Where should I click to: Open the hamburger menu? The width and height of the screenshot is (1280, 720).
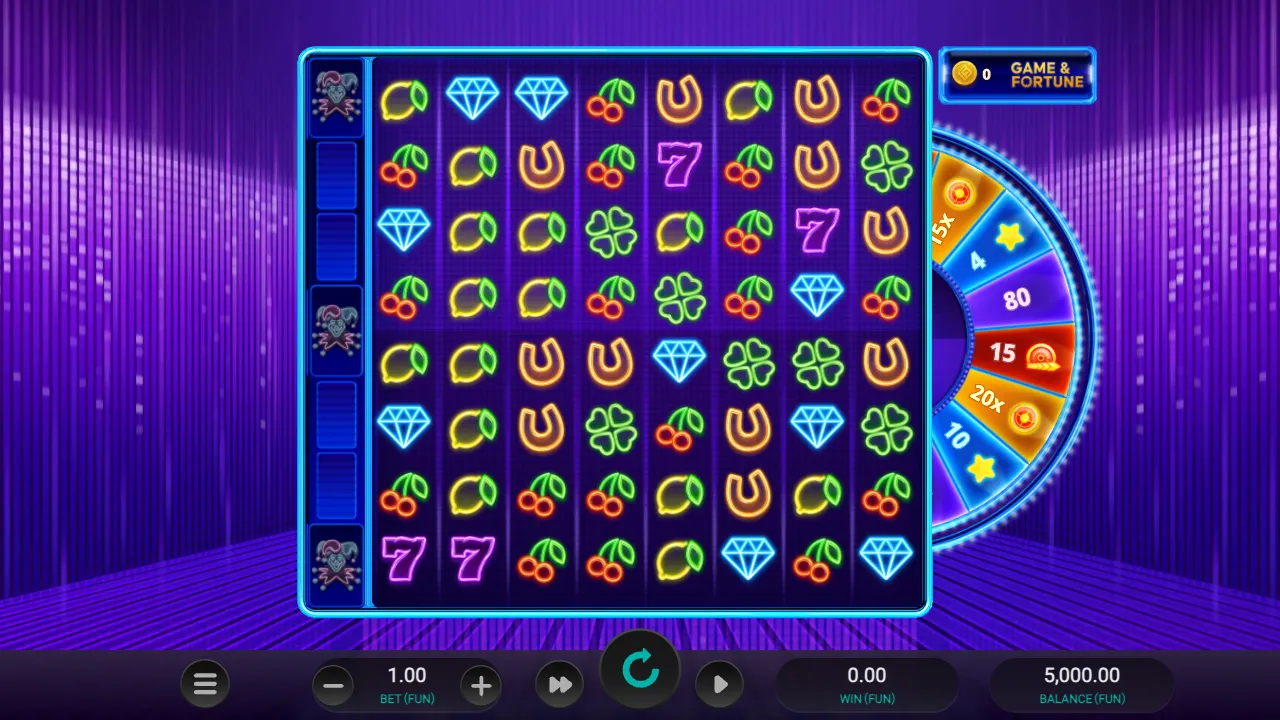[x=205, y=685]
